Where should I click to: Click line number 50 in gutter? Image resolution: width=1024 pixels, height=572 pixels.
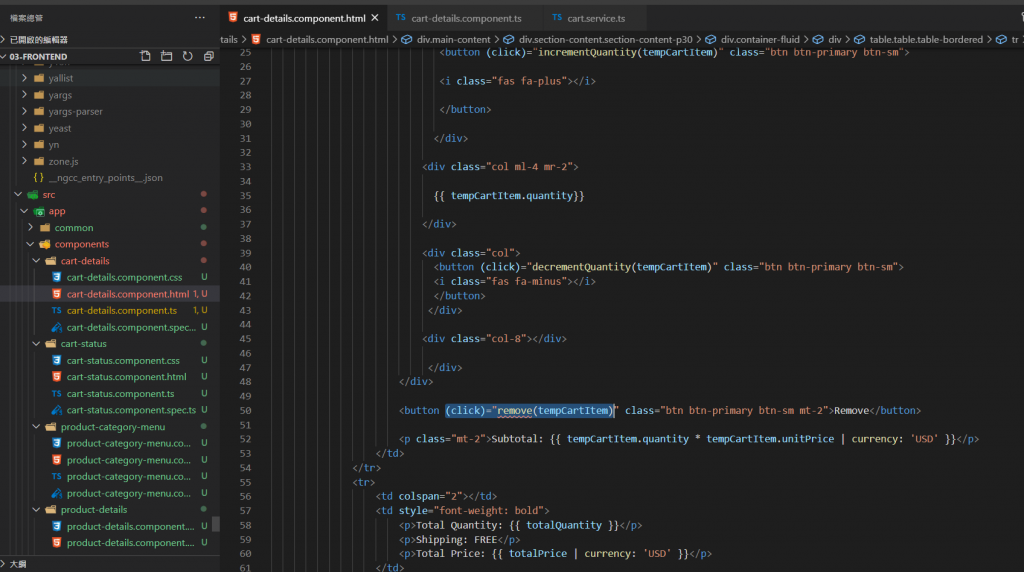pyautogui.click(x=246, y=411)
